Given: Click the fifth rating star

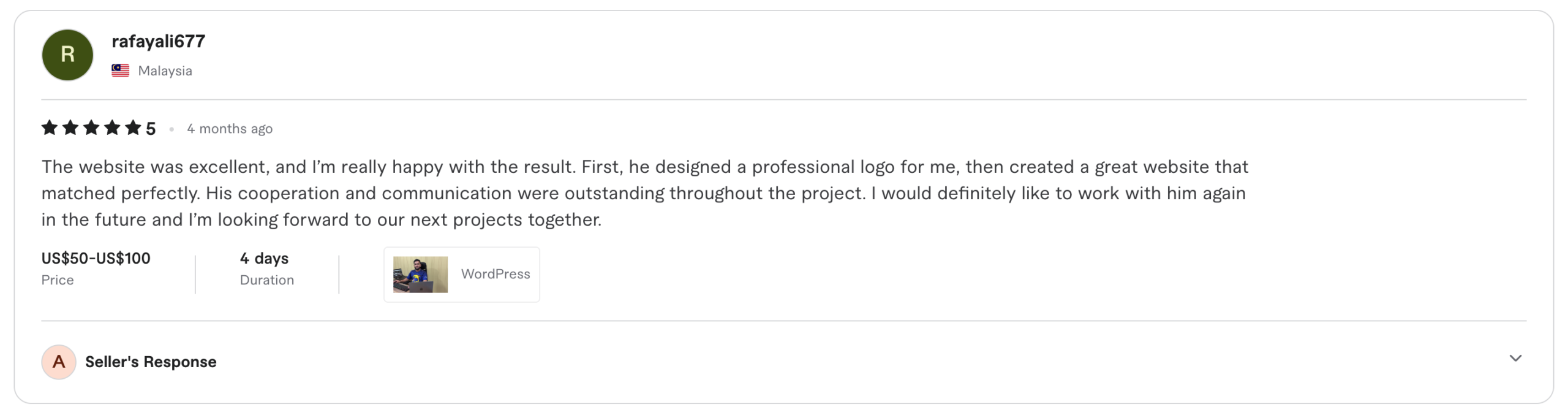Looking at the screenshot, I should [x=133, y=128].
